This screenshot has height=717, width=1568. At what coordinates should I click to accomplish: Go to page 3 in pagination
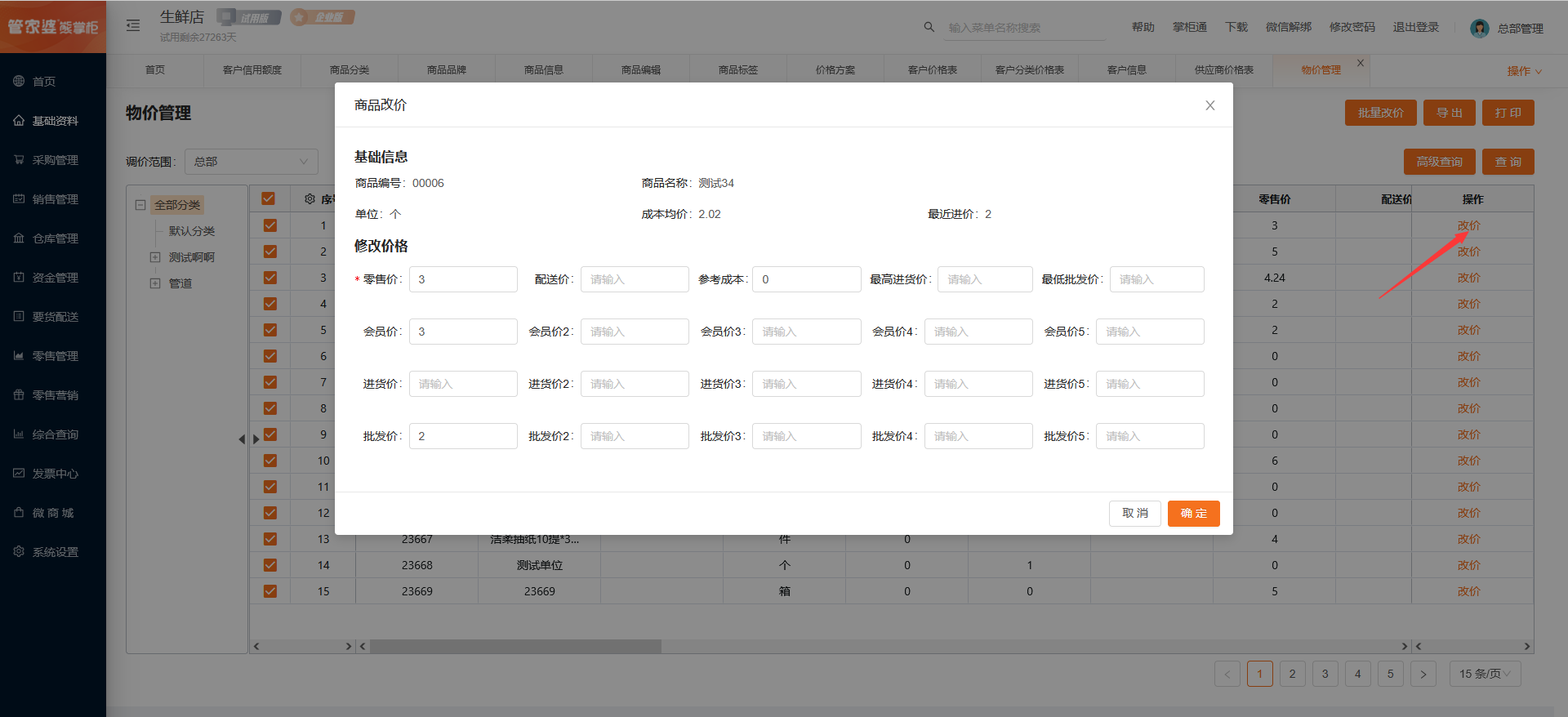tap(1325, 674)
